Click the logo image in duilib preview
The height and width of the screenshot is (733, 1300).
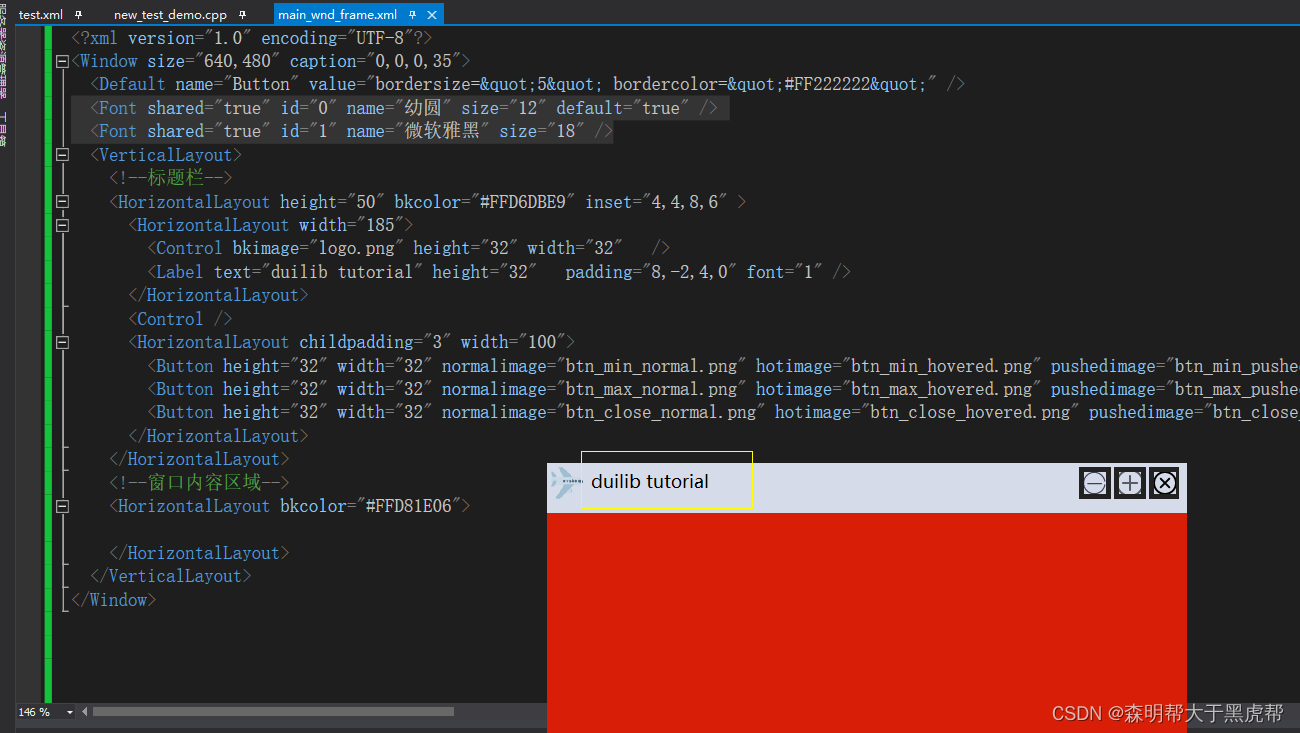565,483
